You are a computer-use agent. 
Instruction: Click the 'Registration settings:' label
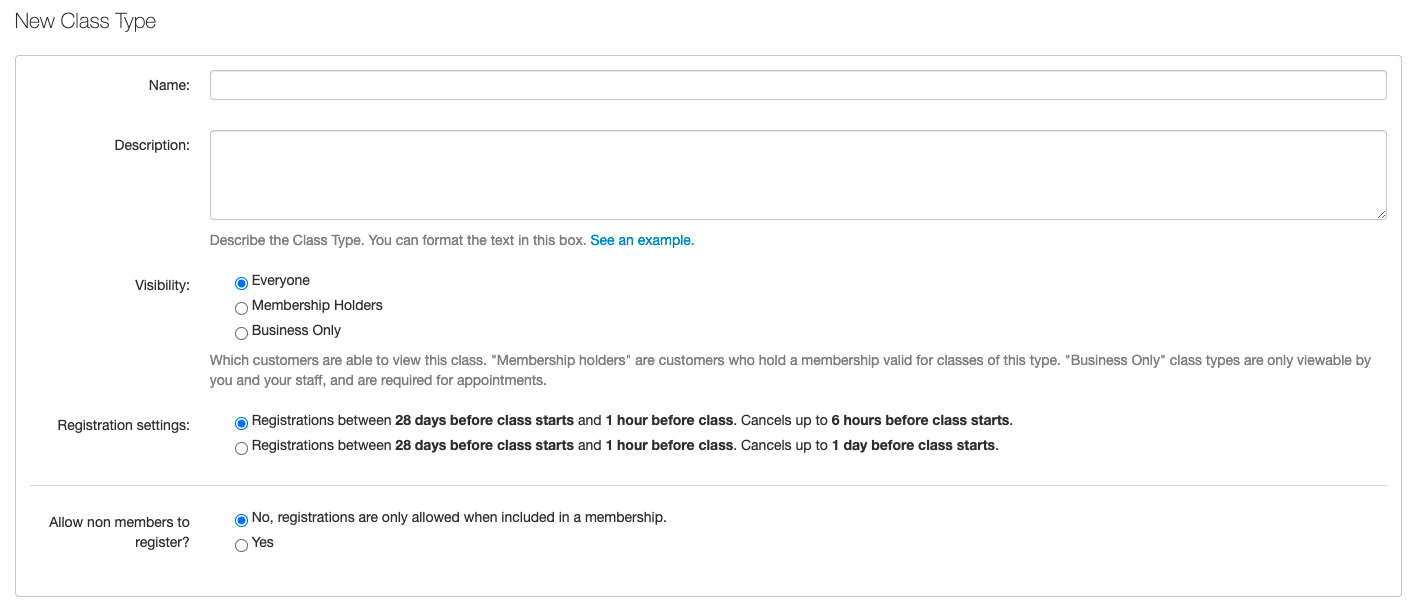[123, 426]
